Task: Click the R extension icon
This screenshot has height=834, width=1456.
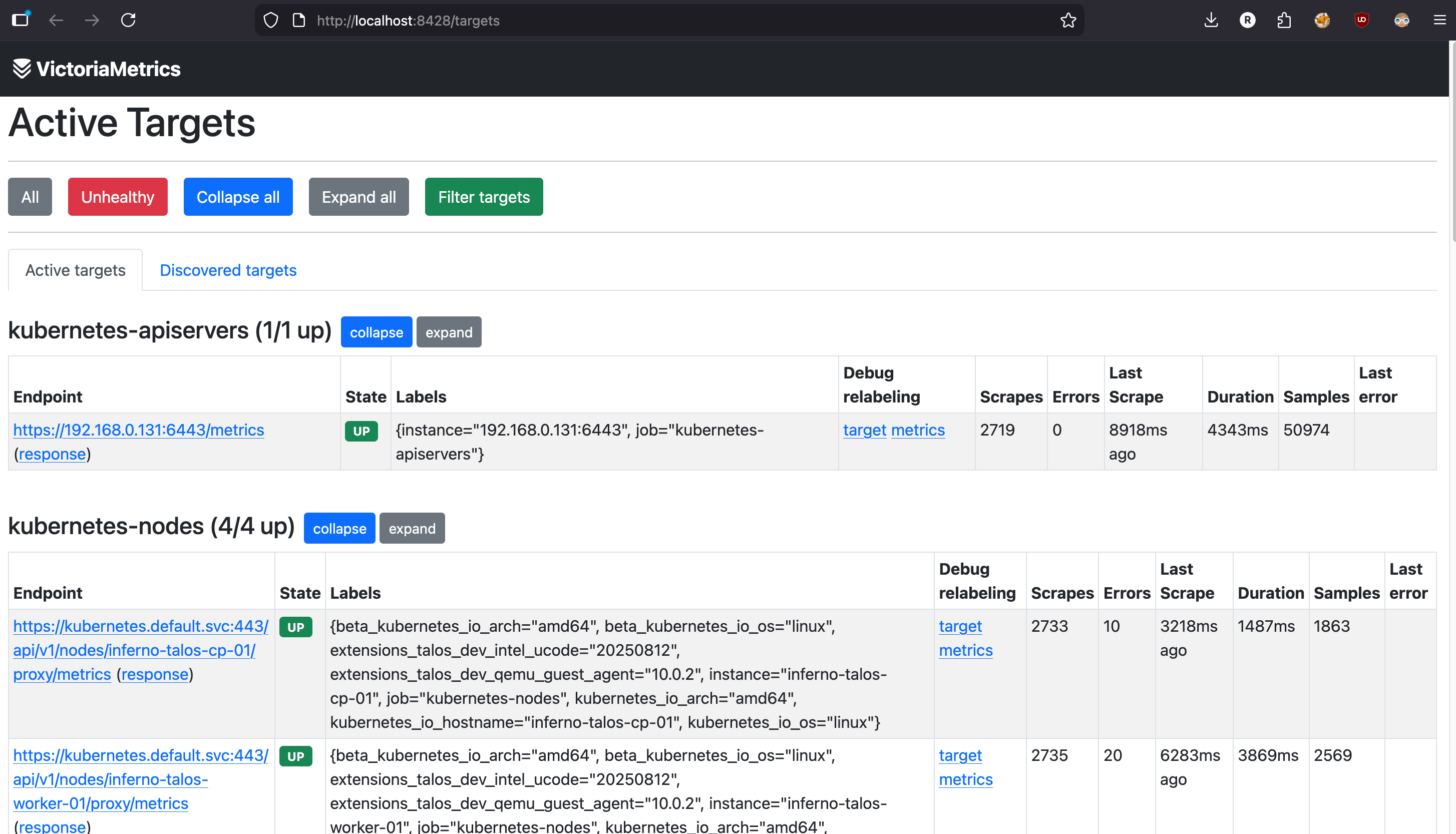Action: [x=1248, y=20]
